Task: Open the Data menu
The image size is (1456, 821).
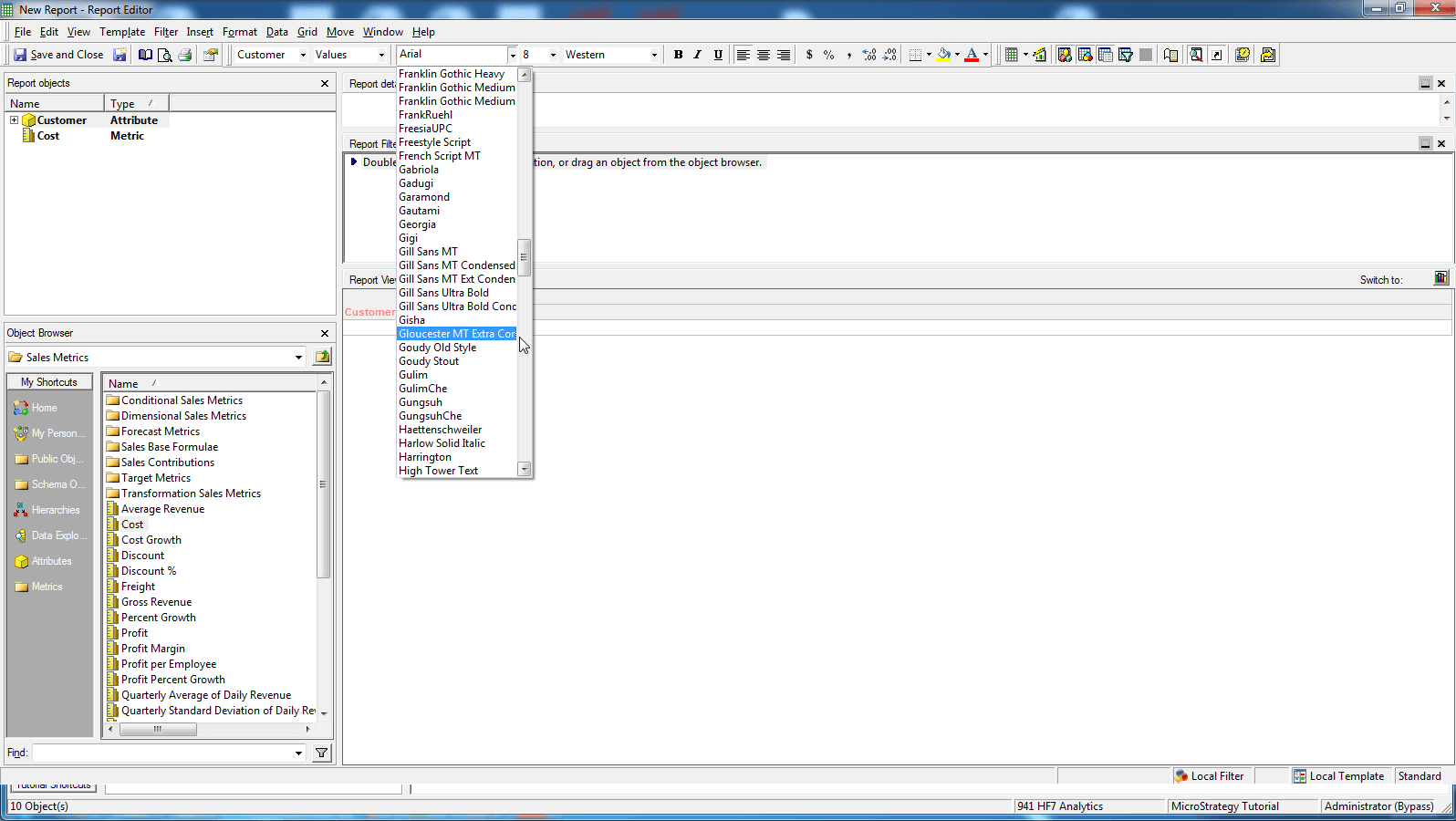Action: 276,32
